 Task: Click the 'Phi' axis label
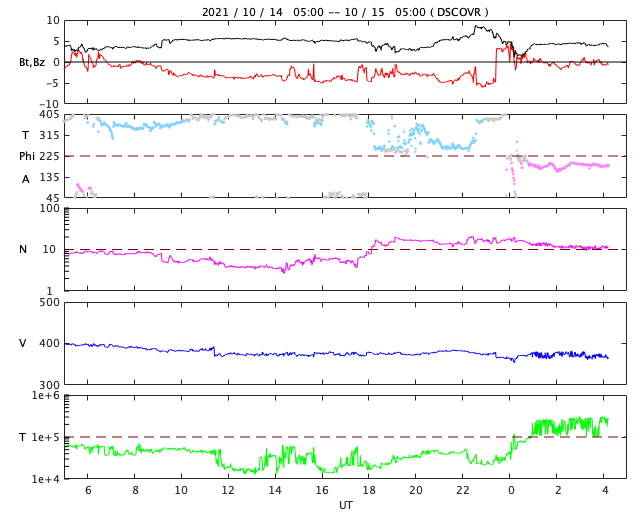coord(27,156)
